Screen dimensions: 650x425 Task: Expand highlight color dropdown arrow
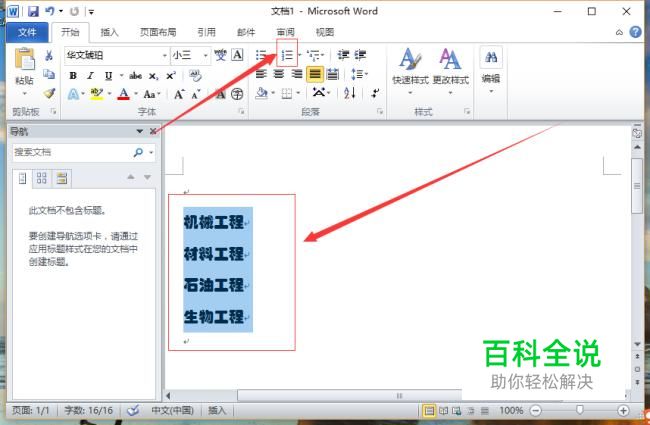[109, 94]
